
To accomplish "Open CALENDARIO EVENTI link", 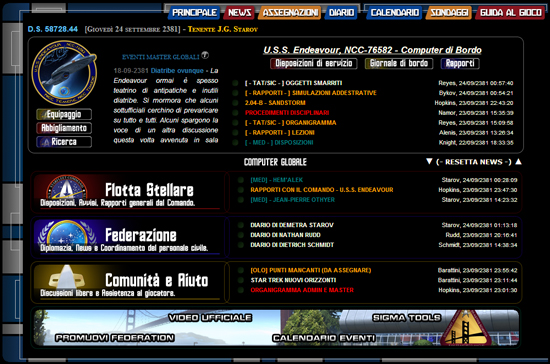I will pos(324,338).
